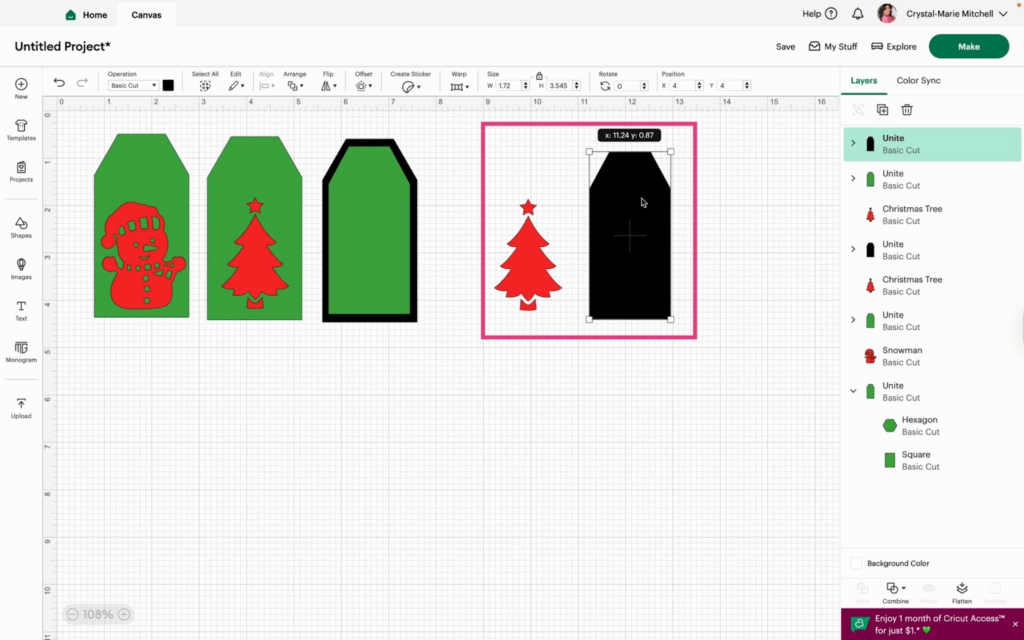
Task: Click Select All icon
Action: [205, 86]
